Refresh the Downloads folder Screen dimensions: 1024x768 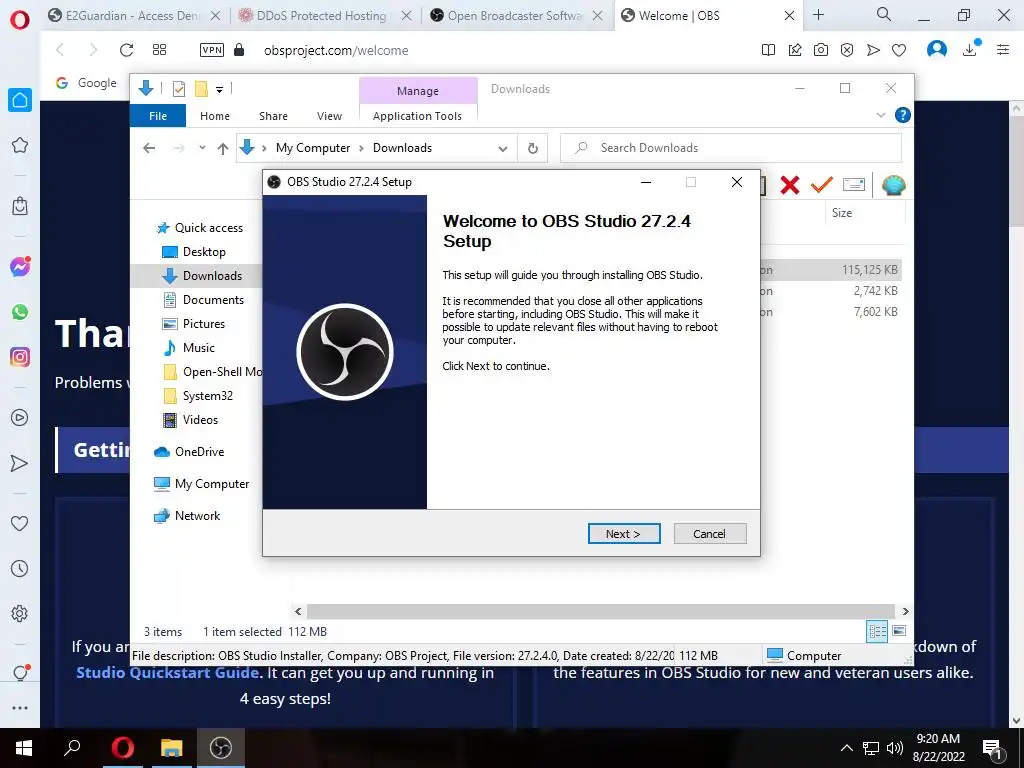pos(533,148)
